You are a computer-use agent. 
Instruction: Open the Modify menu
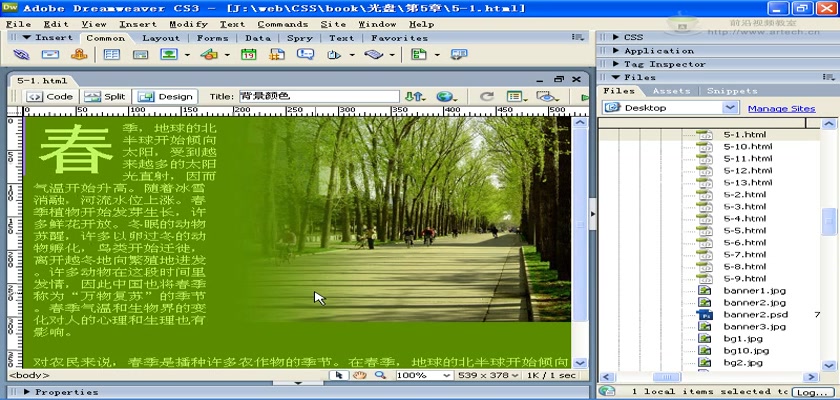pos(189,24)
